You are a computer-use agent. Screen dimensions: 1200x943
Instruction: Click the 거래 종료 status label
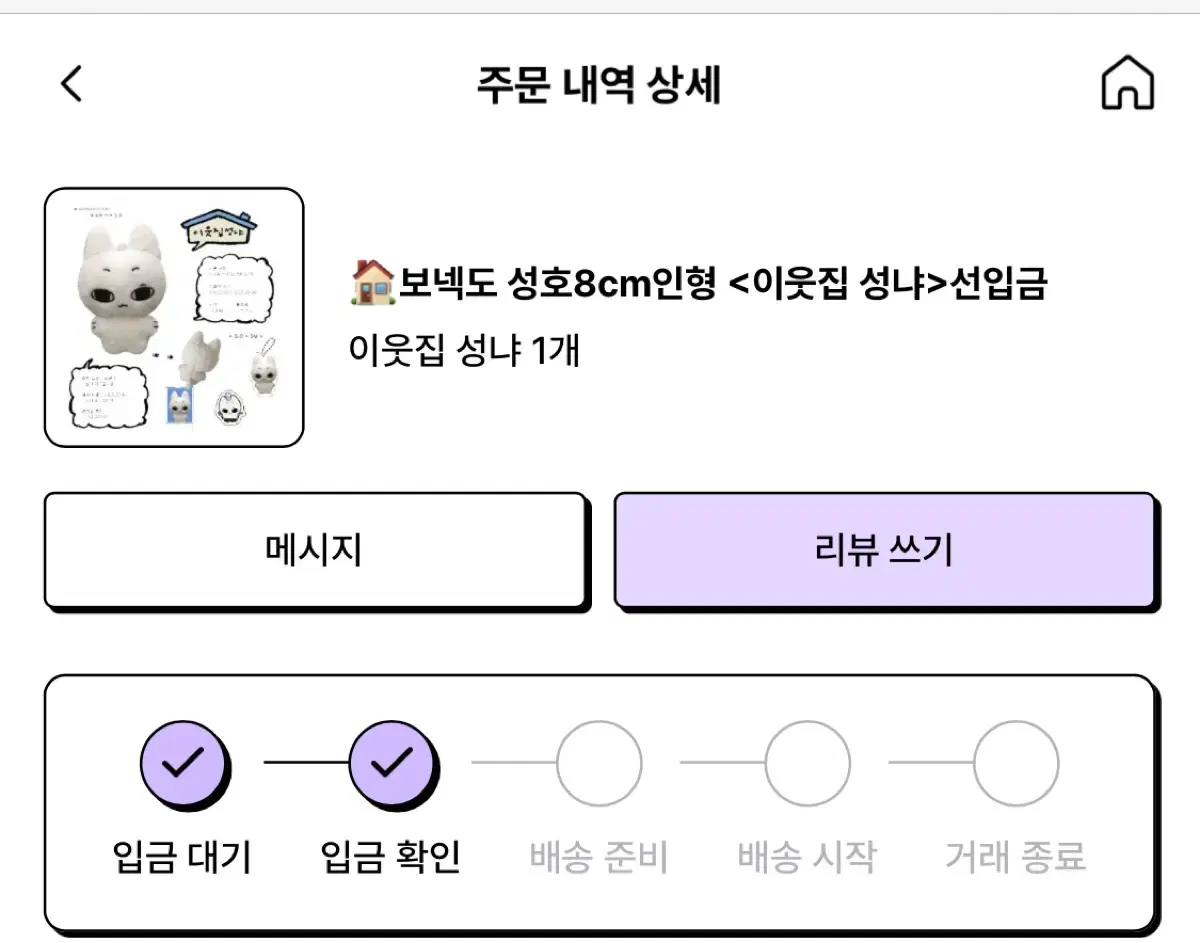1016,857
